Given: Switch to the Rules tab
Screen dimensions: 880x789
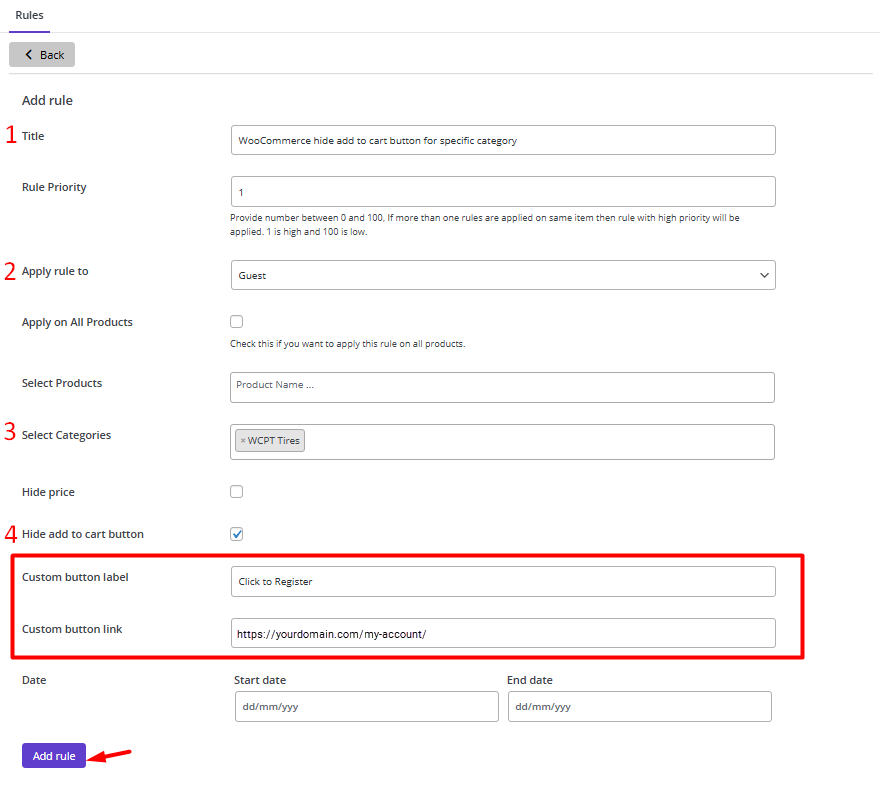Looking at the screenshot, I should (29, 15).
